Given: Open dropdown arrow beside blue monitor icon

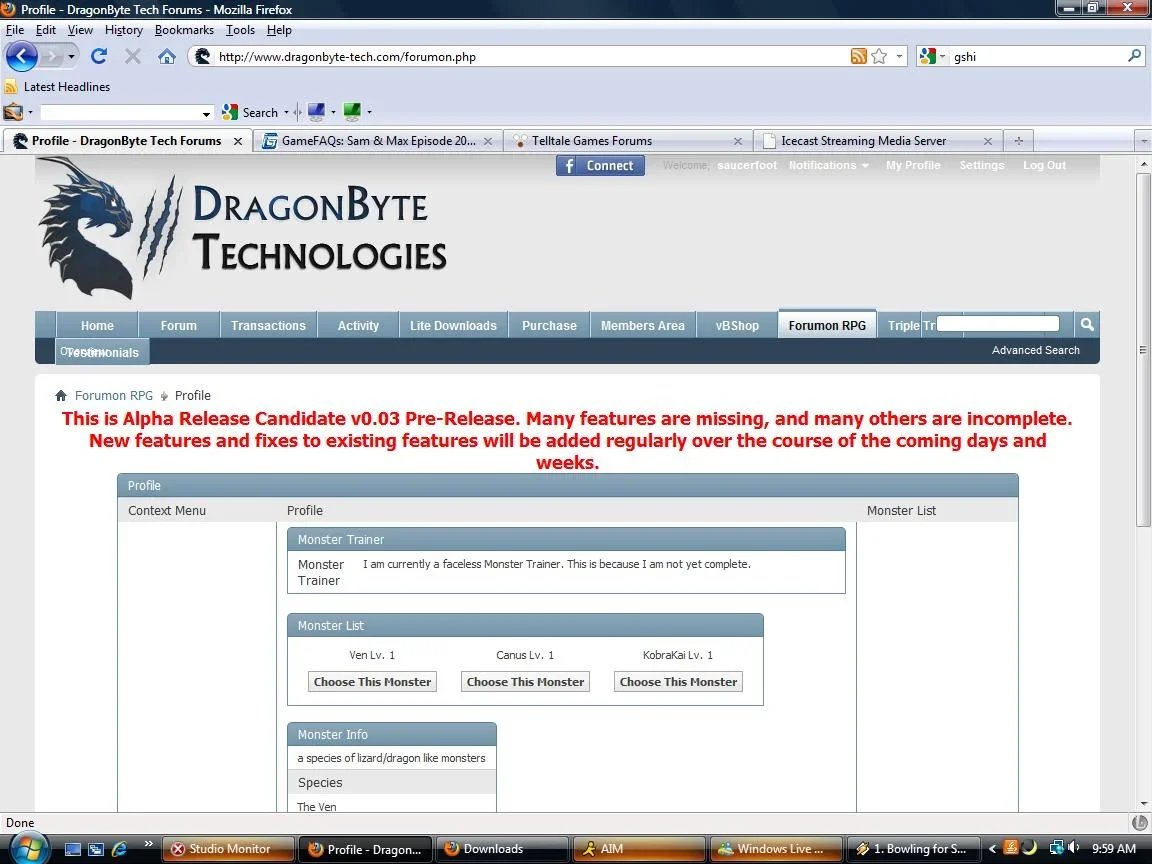Looking at the screenshot, I should pos(333,112).
